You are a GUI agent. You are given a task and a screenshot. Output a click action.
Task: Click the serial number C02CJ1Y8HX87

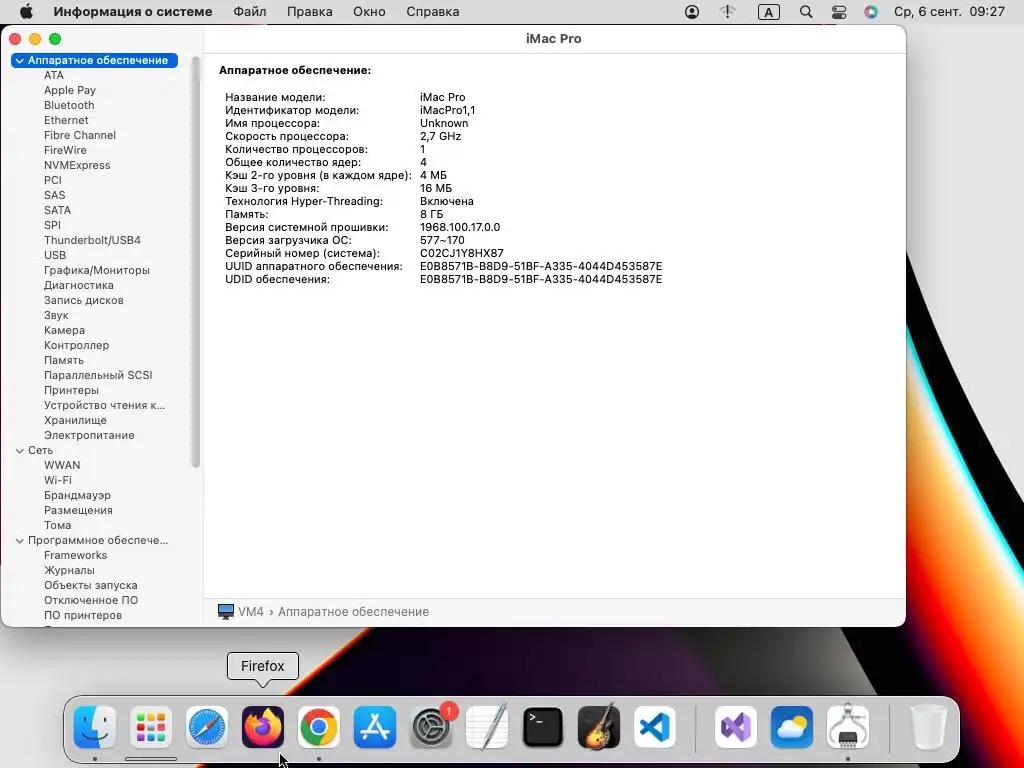[x=462, y=253]
